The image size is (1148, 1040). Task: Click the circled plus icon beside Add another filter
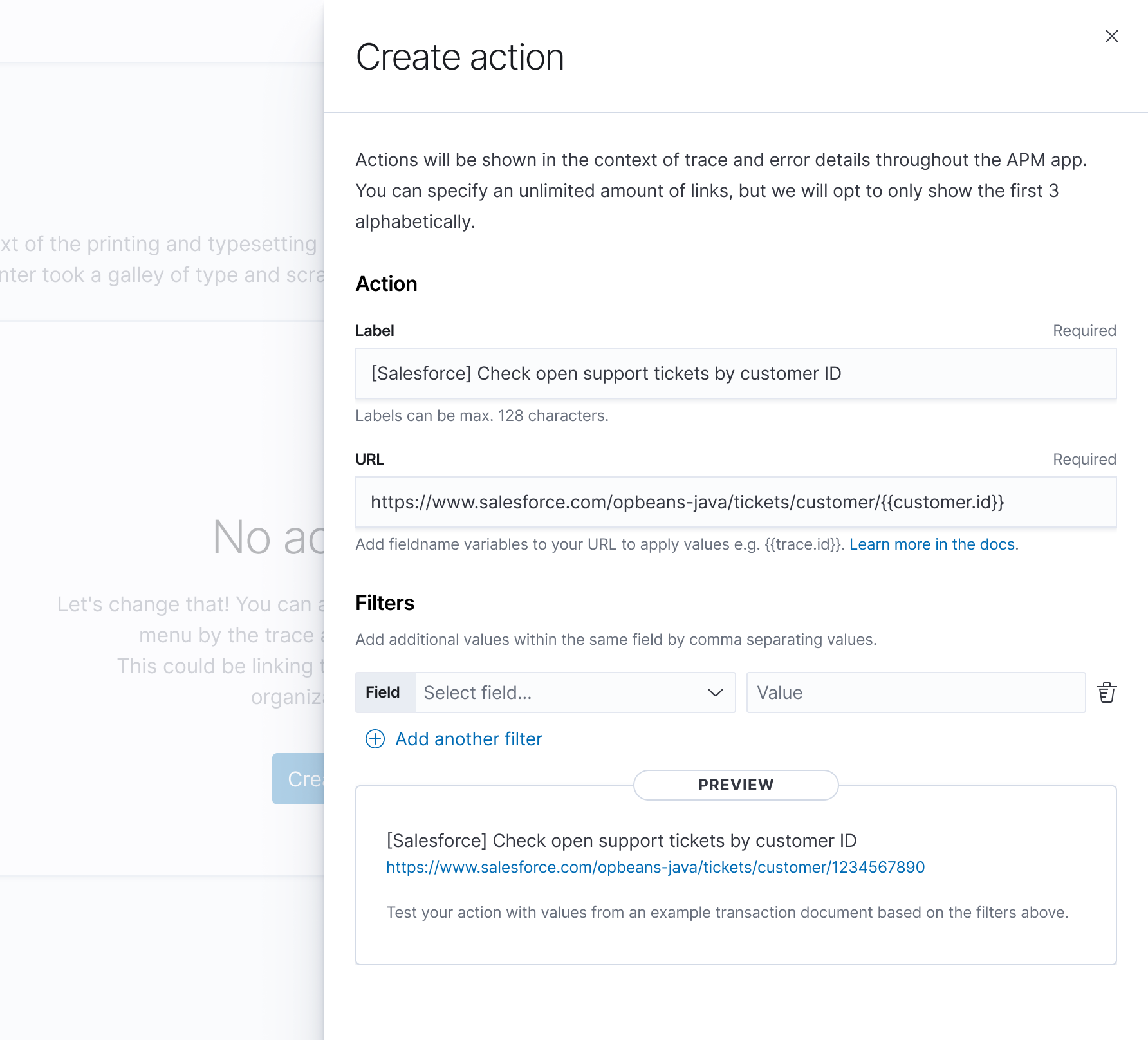(x=374, y=739)
